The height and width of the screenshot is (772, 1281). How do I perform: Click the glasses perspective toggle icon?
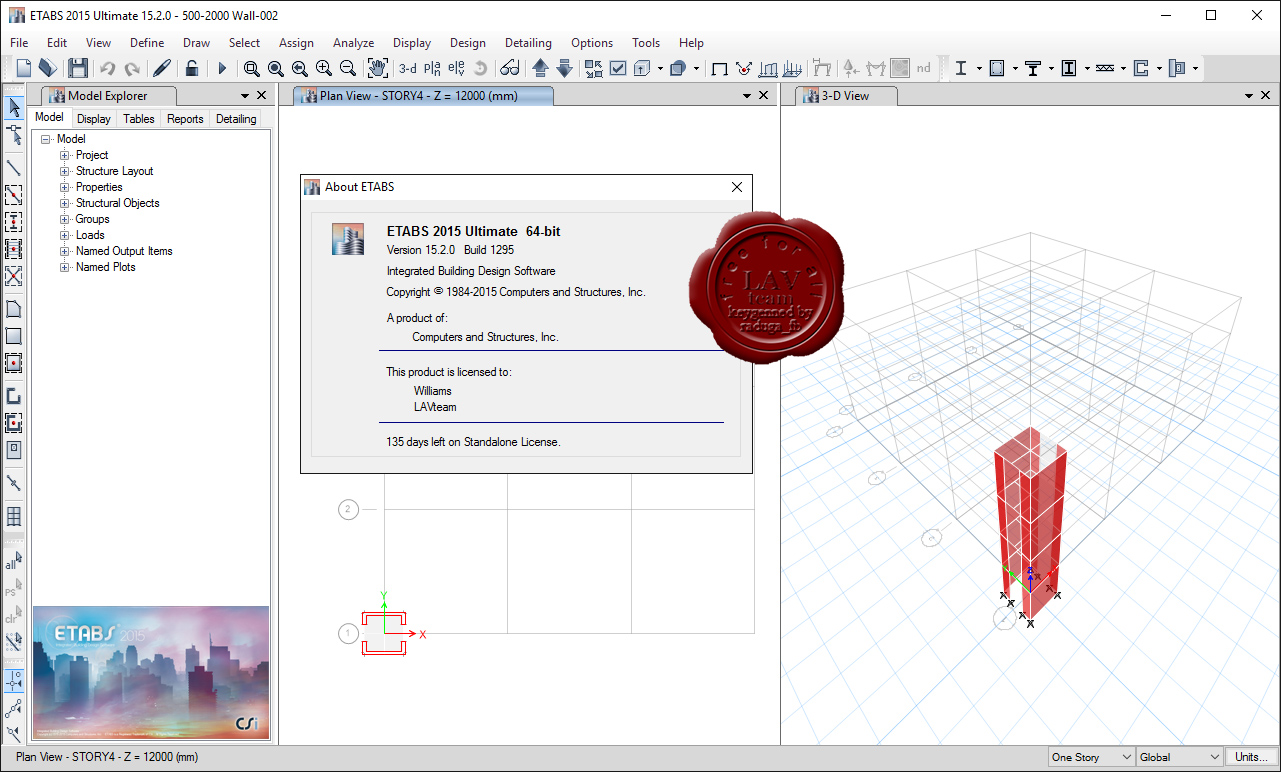coord(510,68)
